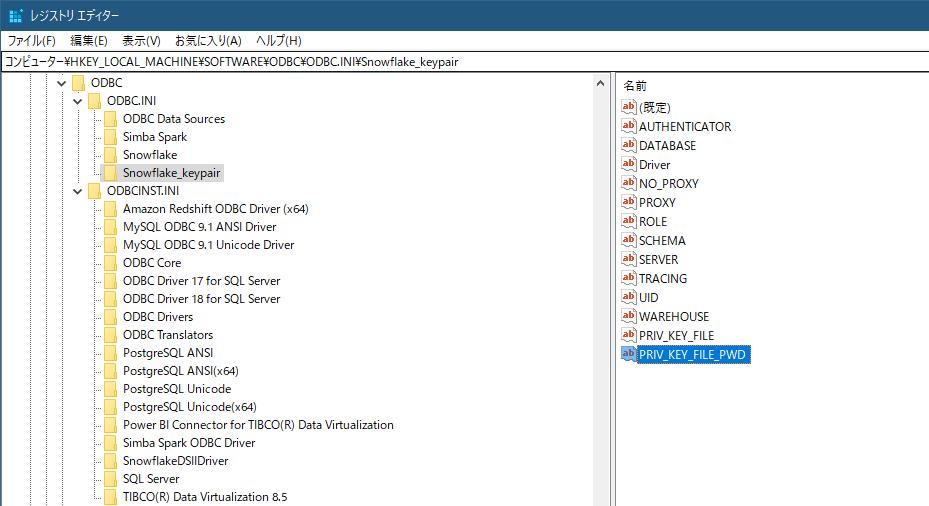Viewport: 929px width, 506px height.
Task: Select ODBC Driver 17 for SQL Server key
Action: pos(201,281)
